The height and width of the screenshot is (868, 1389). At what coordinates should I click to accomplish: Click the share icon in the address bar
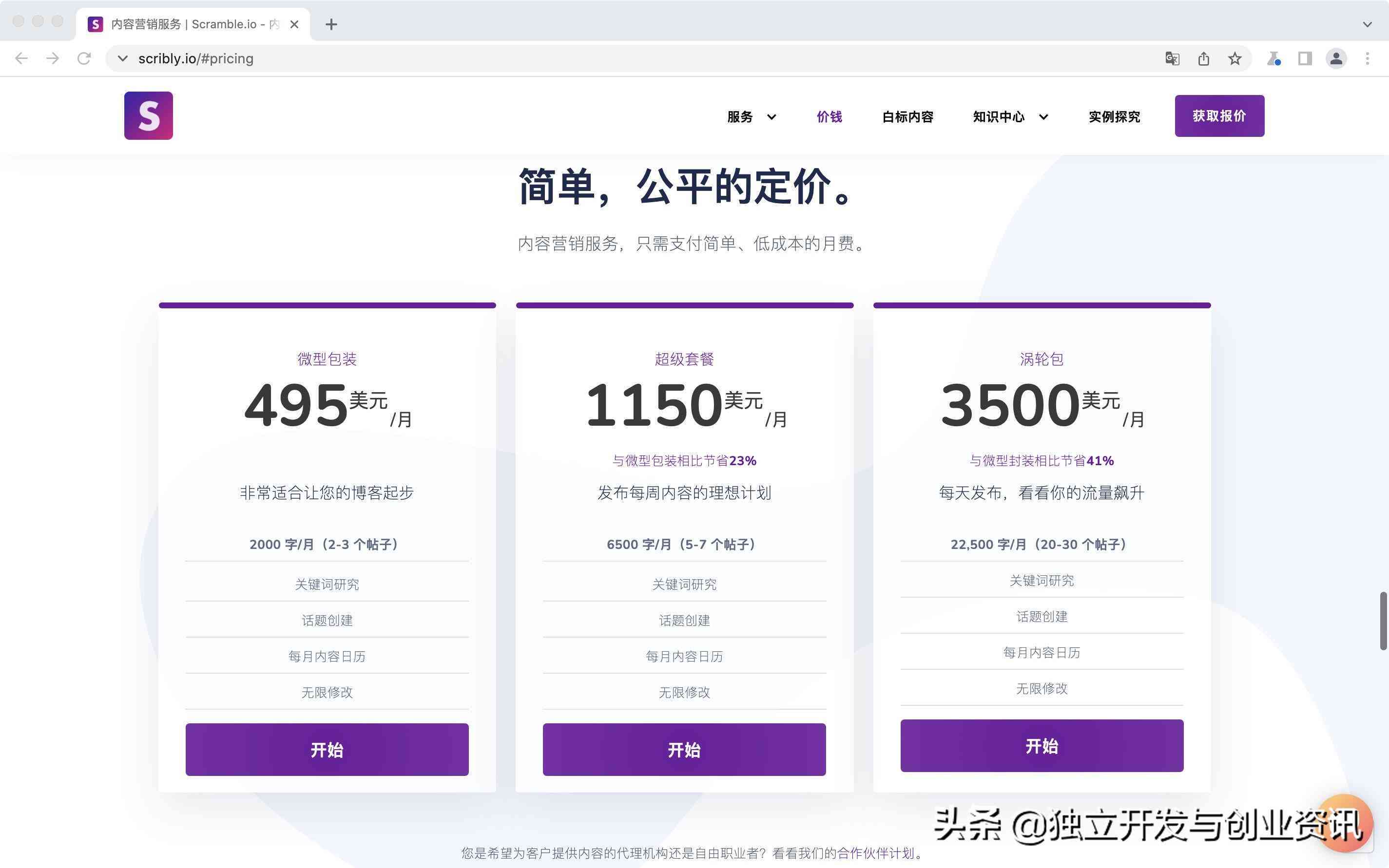click(x=1203, y=58)
